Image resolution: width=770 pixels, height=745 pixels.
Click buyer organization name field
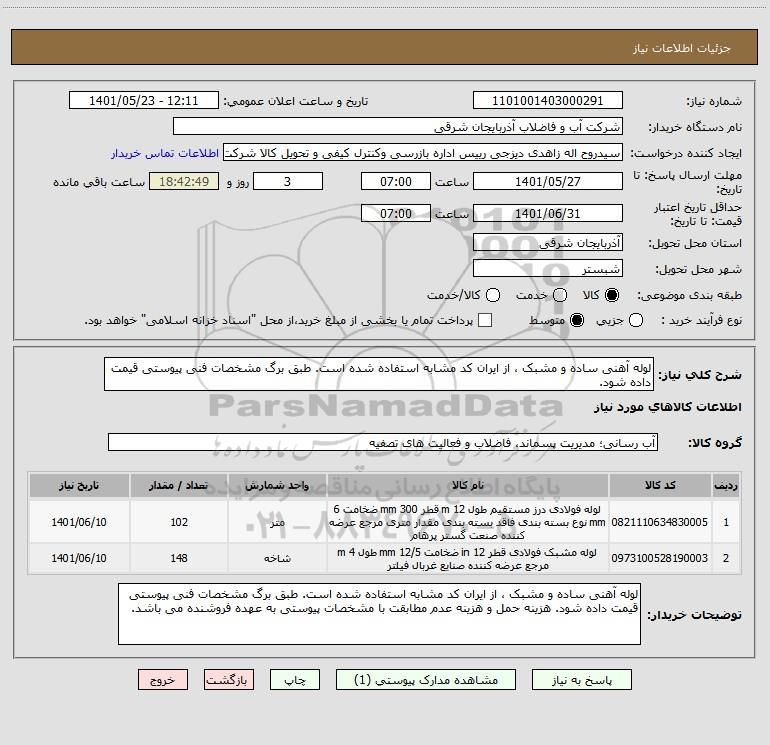click(x=398, y=127)
